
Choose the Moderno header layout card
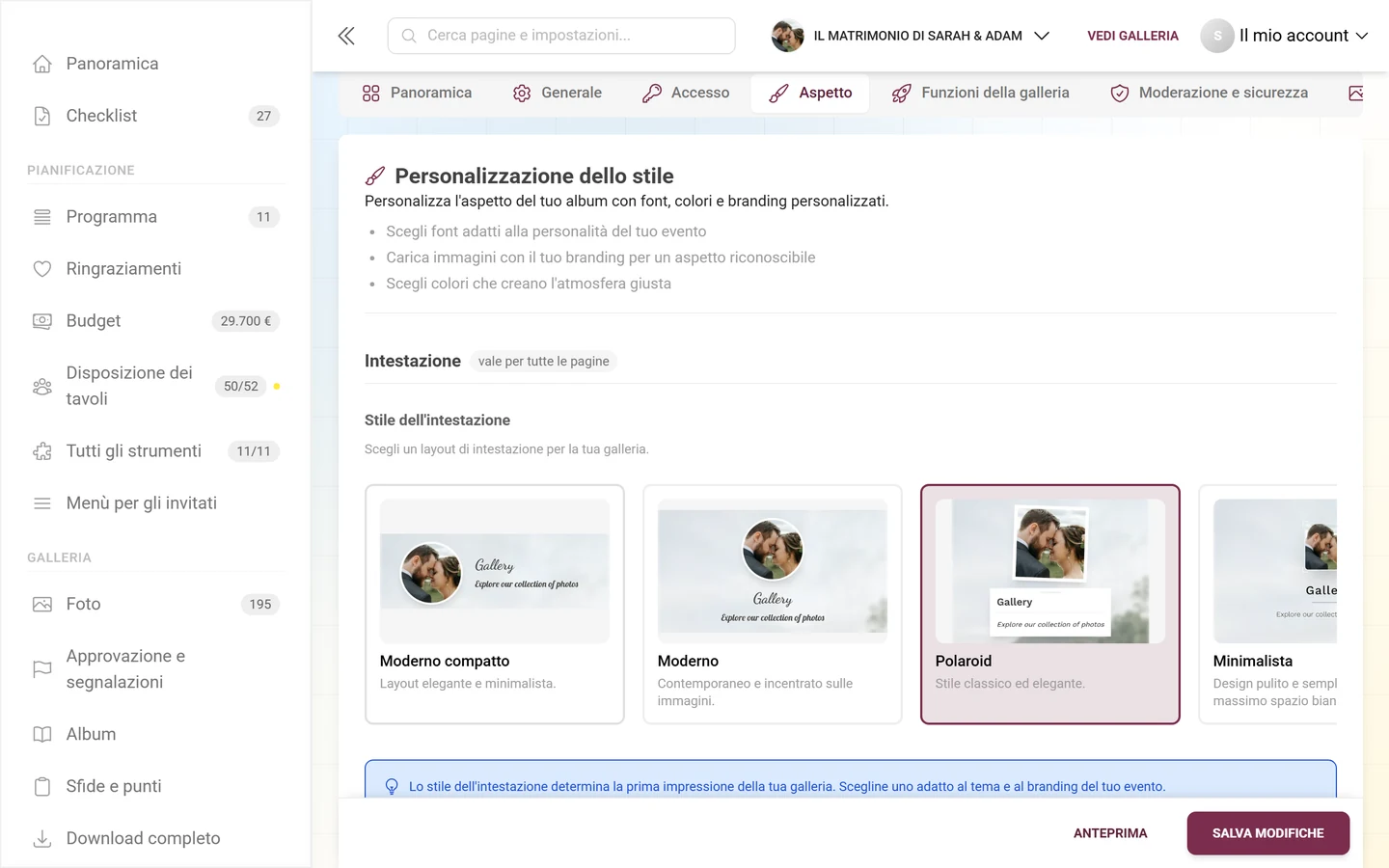pyautogui.click(x=773, y=605)
